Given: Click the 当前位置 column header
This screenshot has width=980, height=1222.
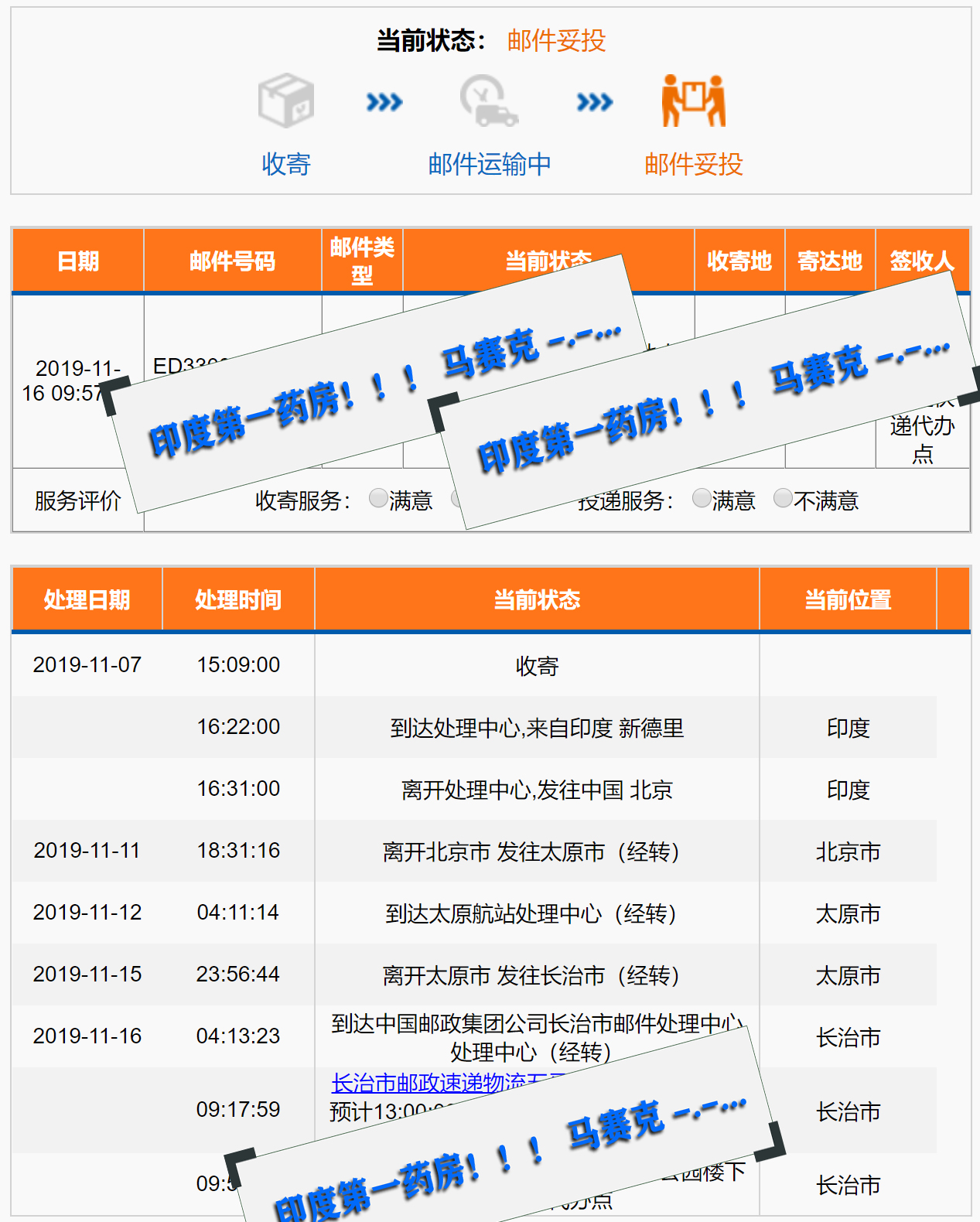Looking at the screenshot, I should point(848,599).
